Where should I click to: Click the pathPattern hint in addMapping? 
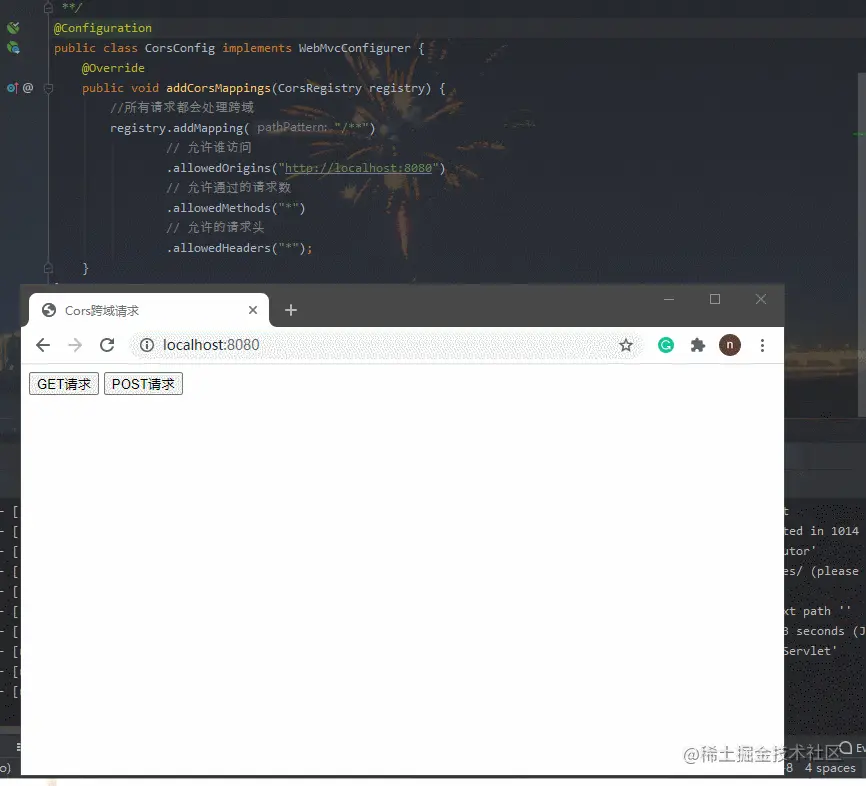(x=292, y=128)
